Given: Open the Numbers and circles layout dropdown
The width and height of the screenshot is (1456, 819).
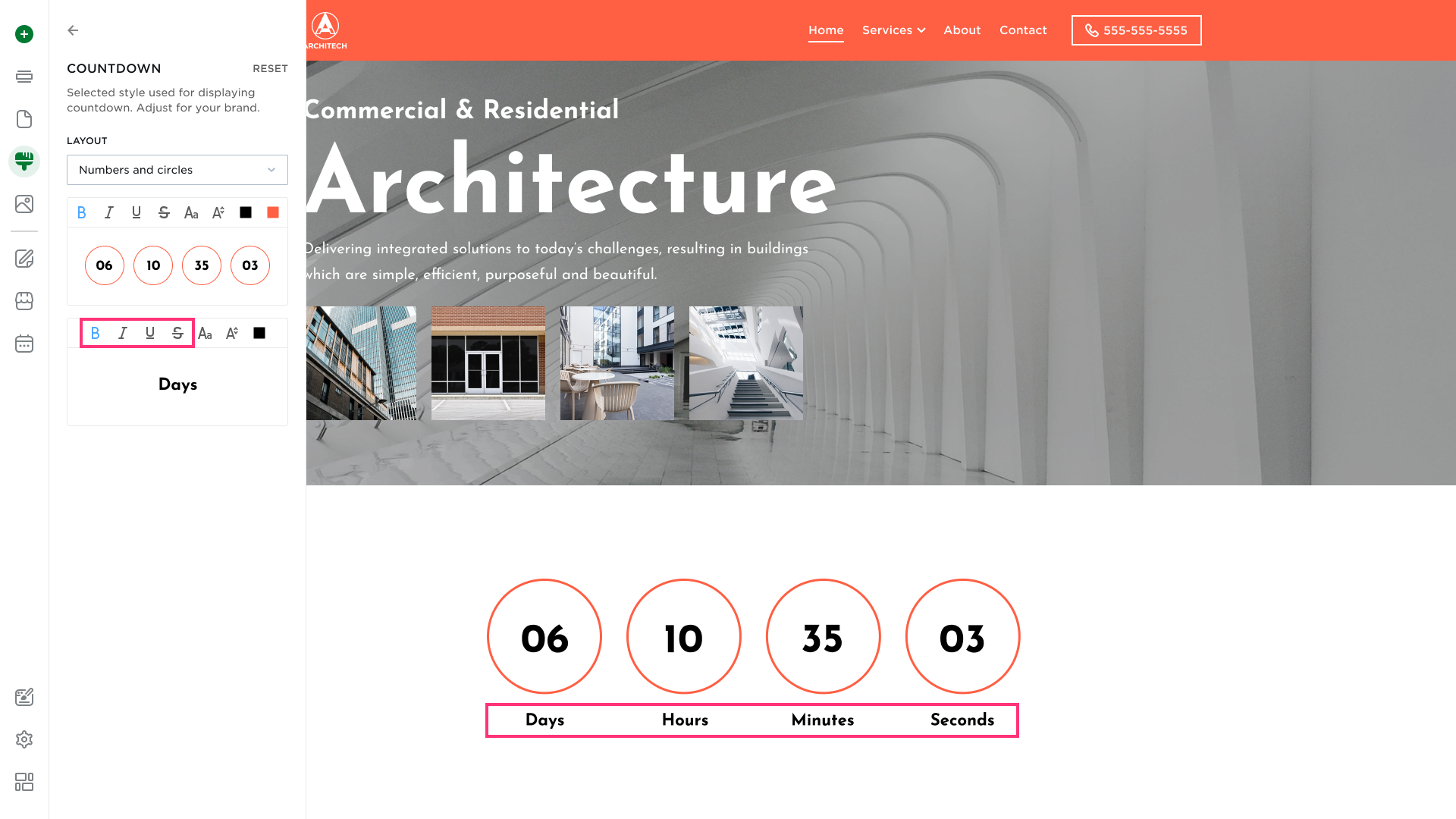Looking at the screenshot, I should tap(177, 170).
